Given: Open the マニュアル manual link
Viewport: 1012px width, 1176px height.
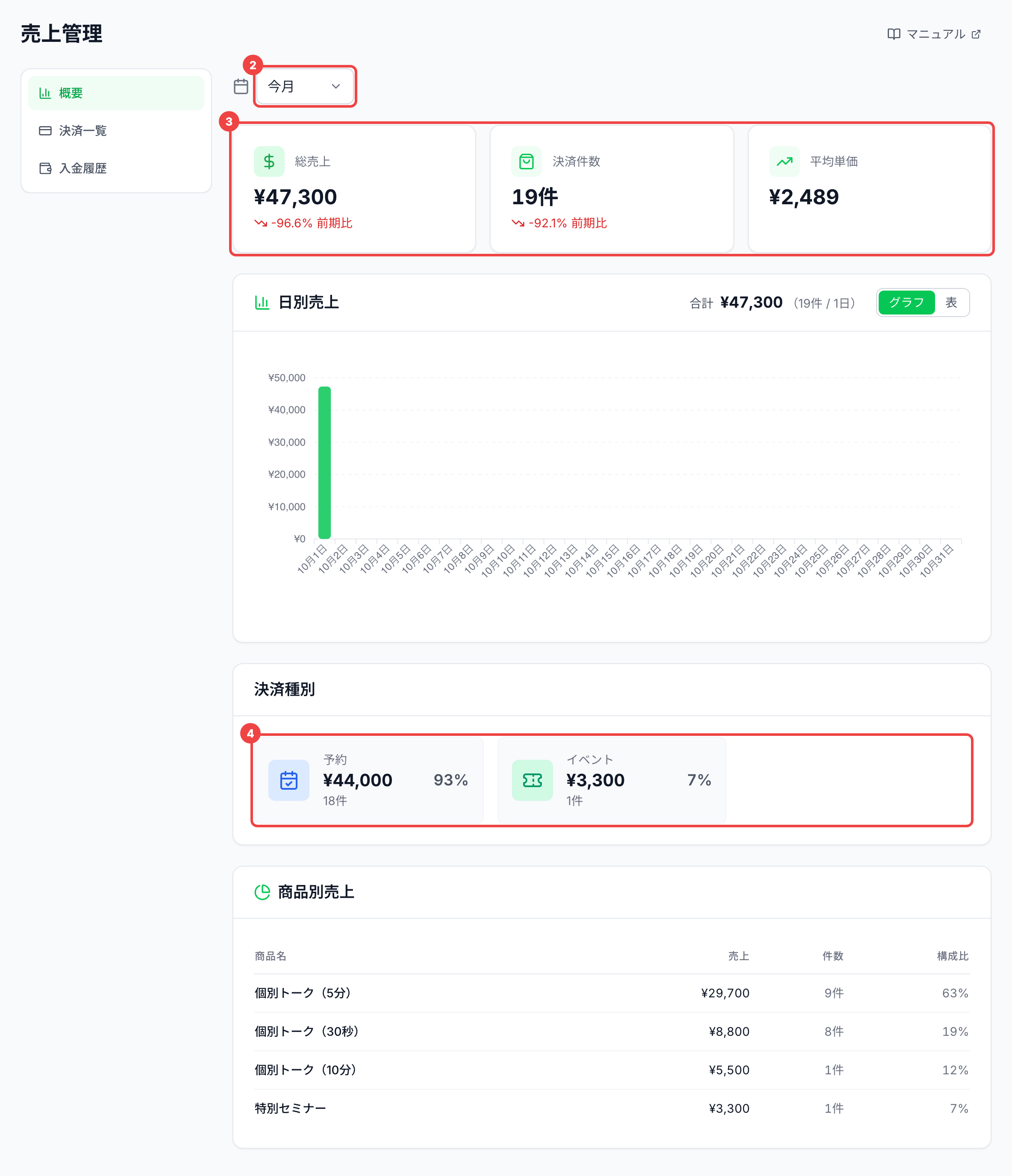Looking at the screenshot, I should [934, 34].
